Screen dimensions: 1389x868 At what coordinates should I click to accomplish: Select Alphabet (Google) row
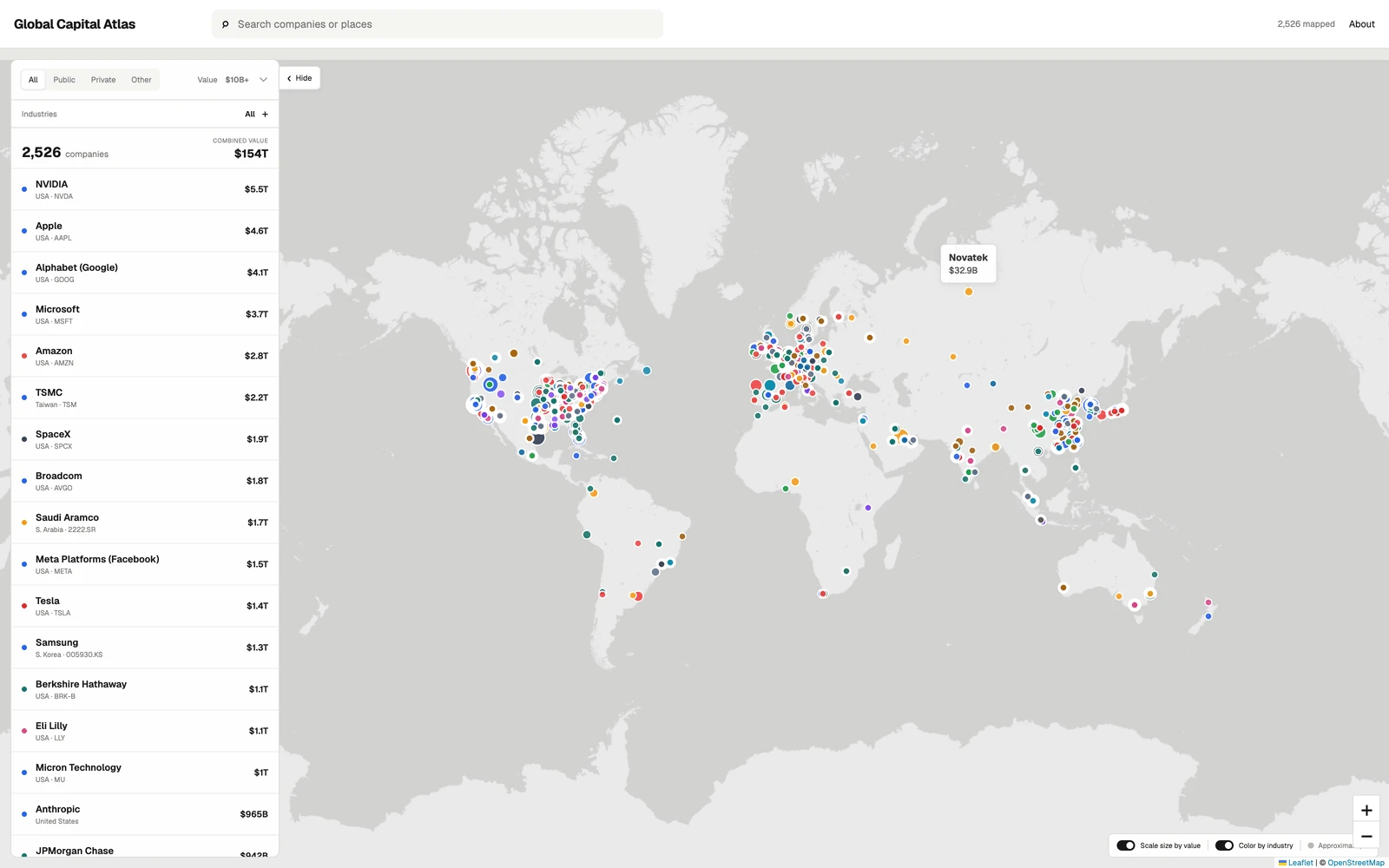[x=145, y=273]
